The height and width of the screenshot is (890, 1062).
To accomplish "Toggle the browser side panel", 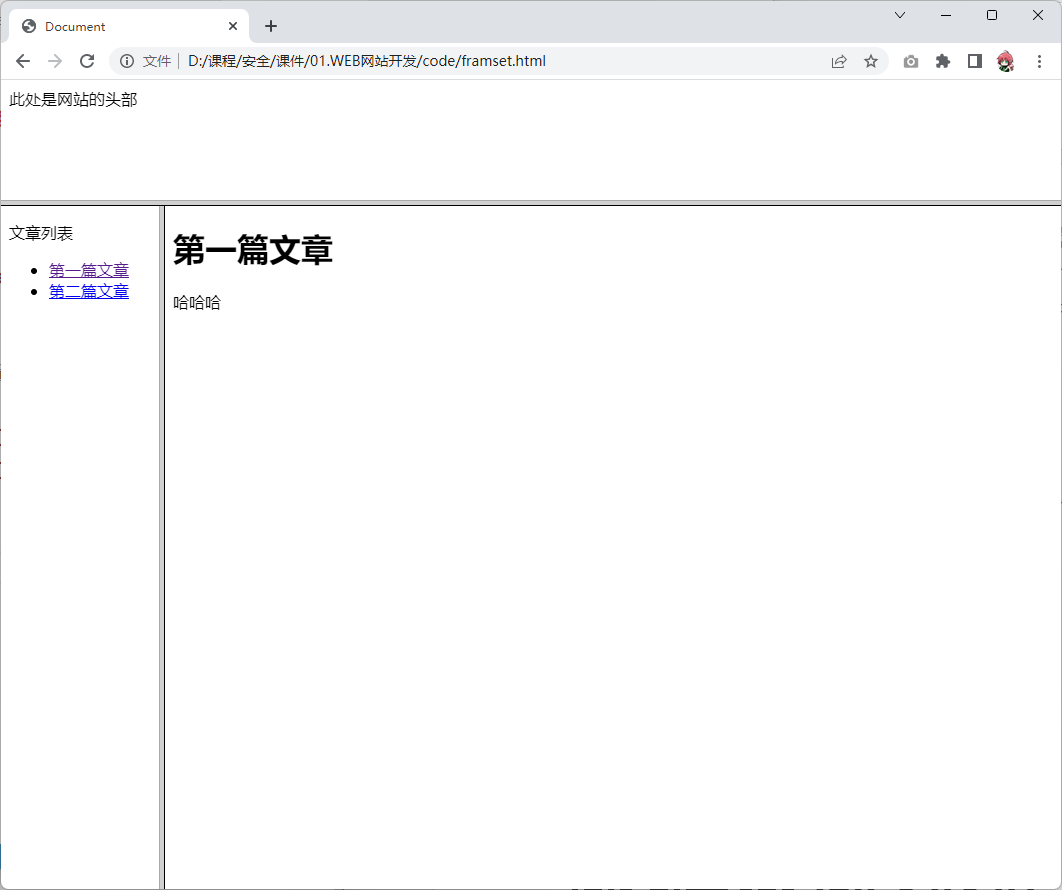I will [x=974, y=61].
